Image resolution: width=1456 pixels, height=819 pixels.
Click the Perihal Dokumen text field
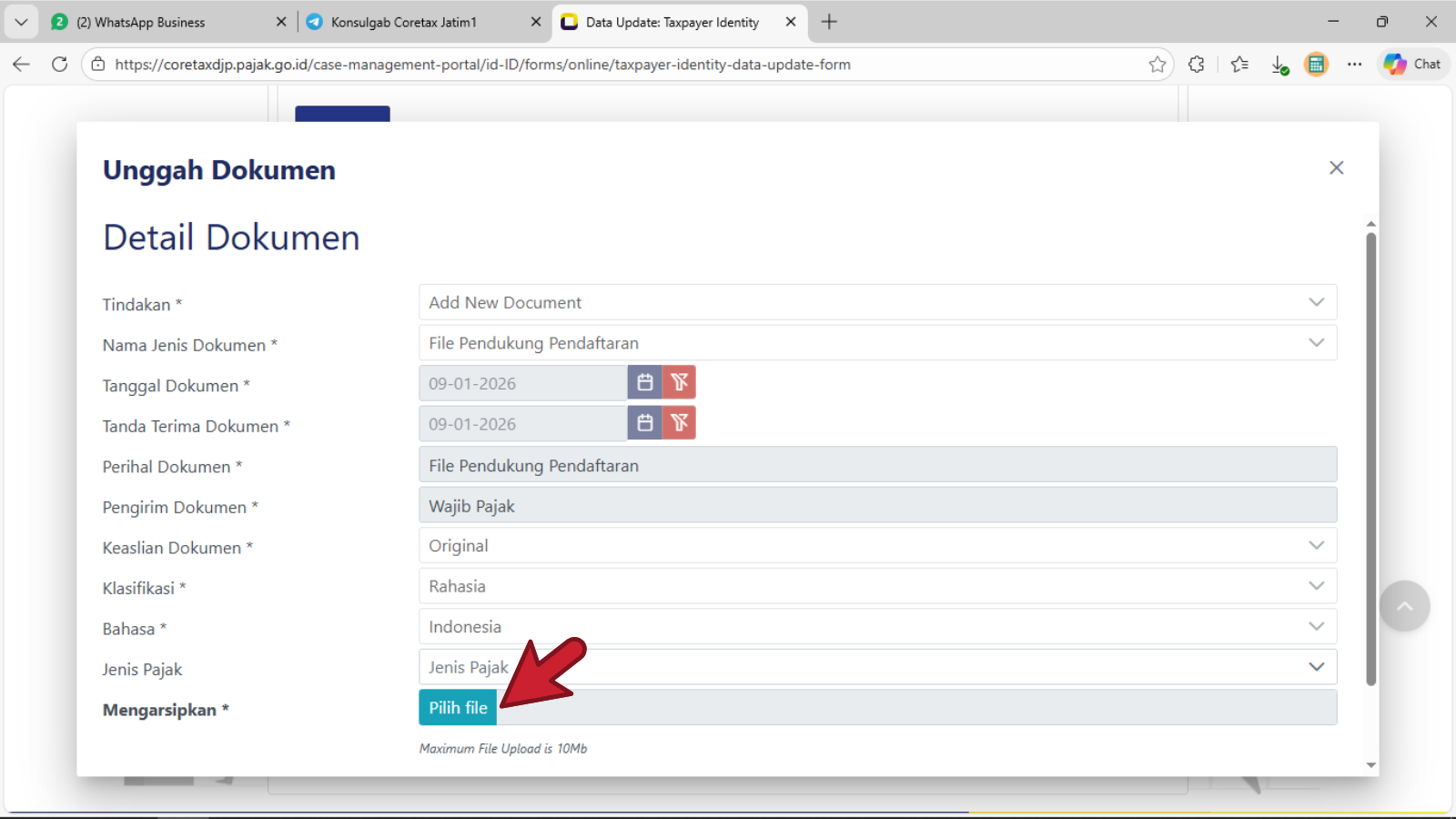point(877,465)
